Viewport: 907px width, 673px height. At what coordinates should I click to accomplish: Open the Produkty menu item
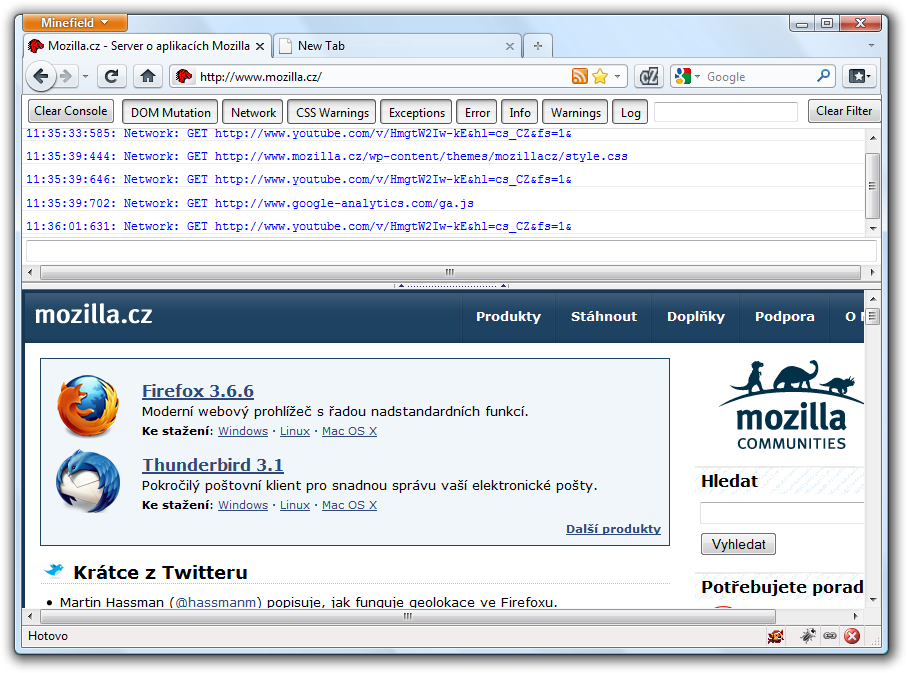point(508,317)
